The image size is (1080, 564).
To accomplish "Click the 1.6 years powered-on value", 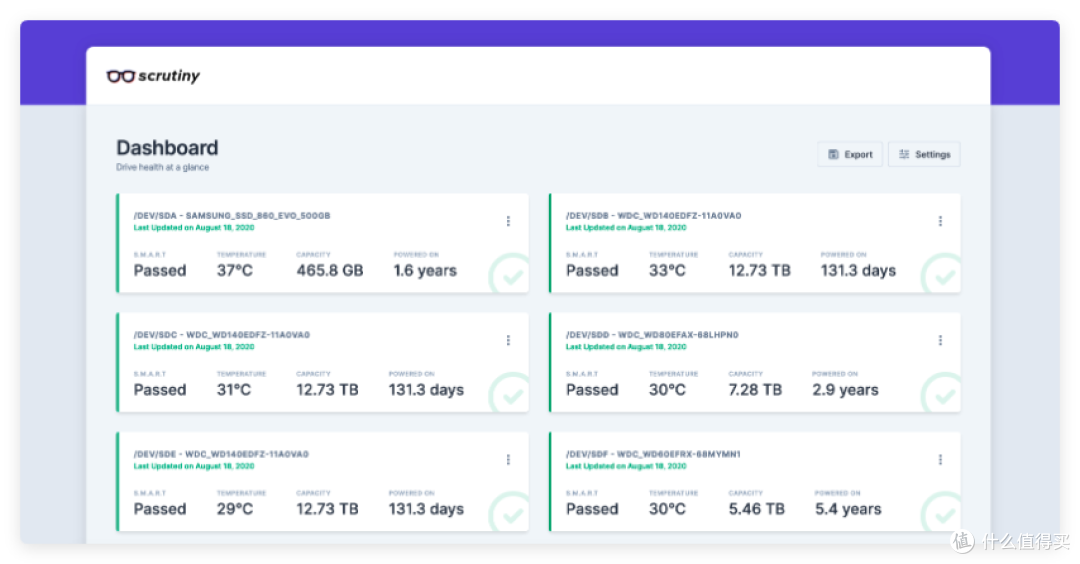I will tap(425, 271).
